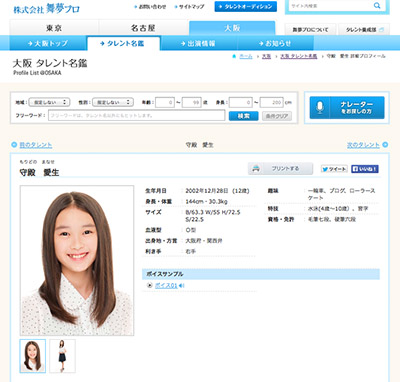Select the face portrait thumbnail

(33, 356)
